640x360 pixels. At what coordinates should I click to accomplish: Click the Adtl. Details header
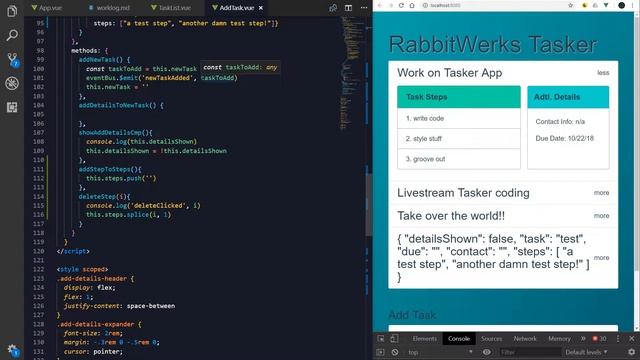click(568, 97)
